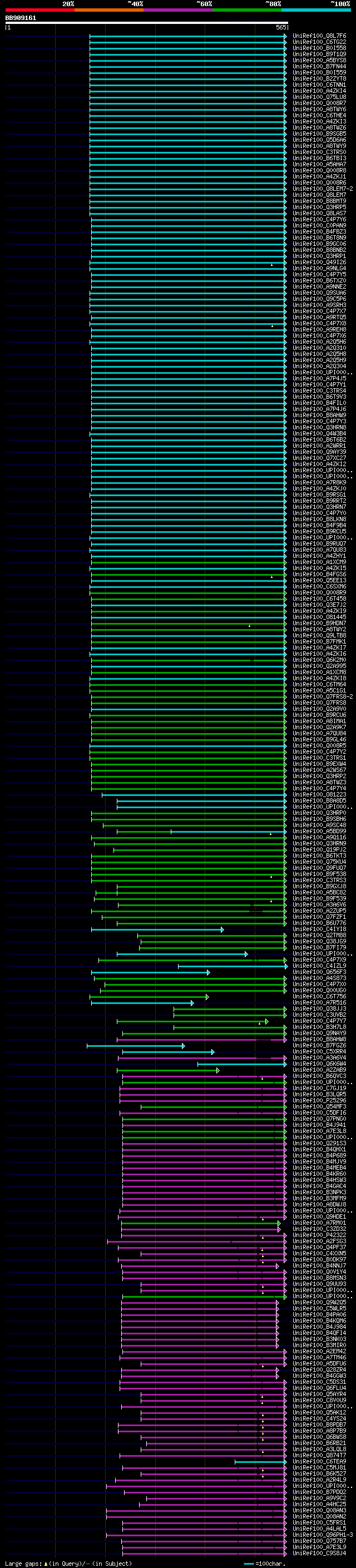The width and height of the screenshot is (356, 1568).
Task: Select hit label UniRef100_Q8LEM7-2
Action: pyautogui.click(x=323, y=189)
